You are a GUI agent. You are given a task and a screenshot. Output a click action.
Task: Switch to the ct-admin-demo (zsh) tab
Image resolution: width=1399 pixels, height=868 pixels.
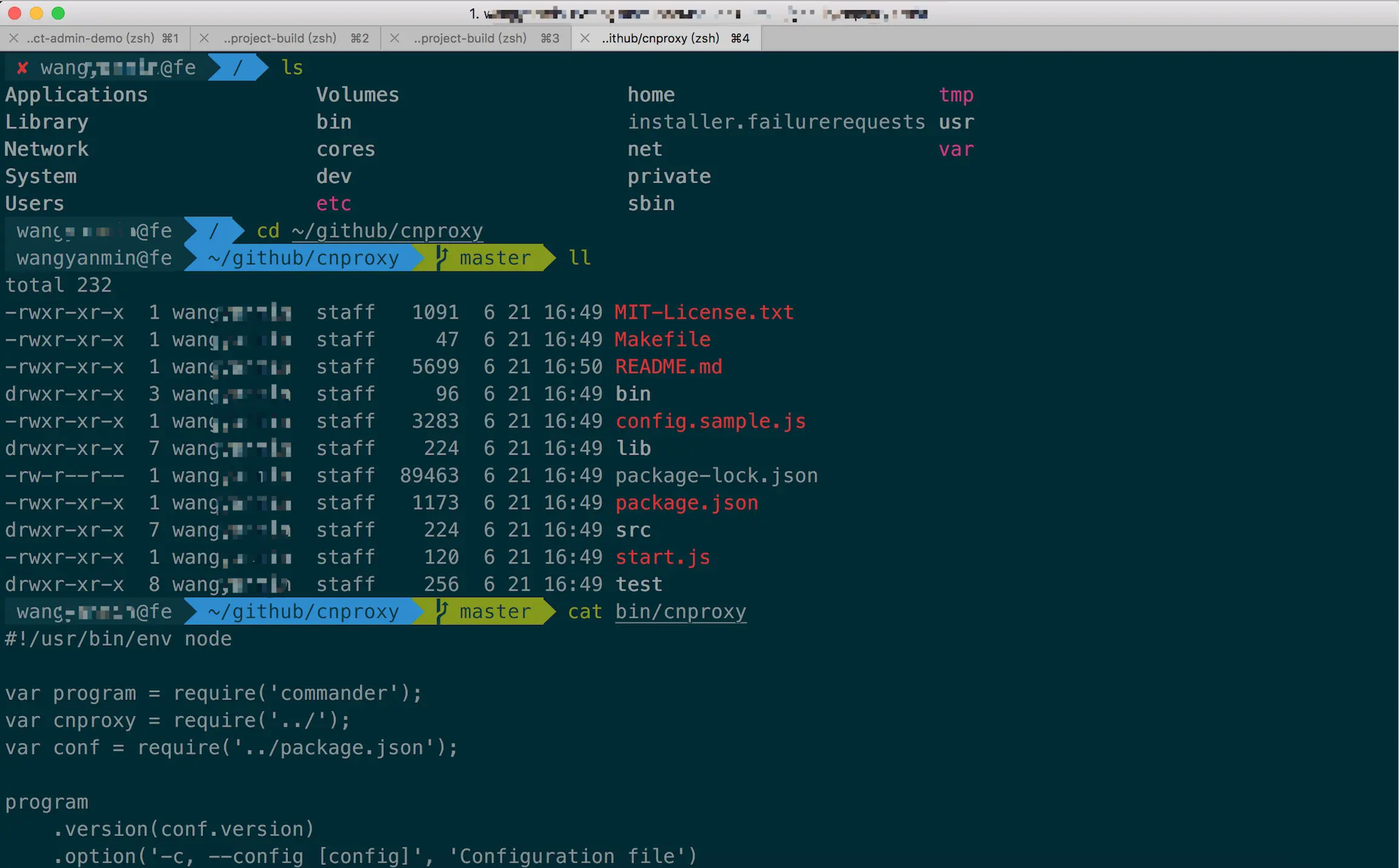point(91,38)
